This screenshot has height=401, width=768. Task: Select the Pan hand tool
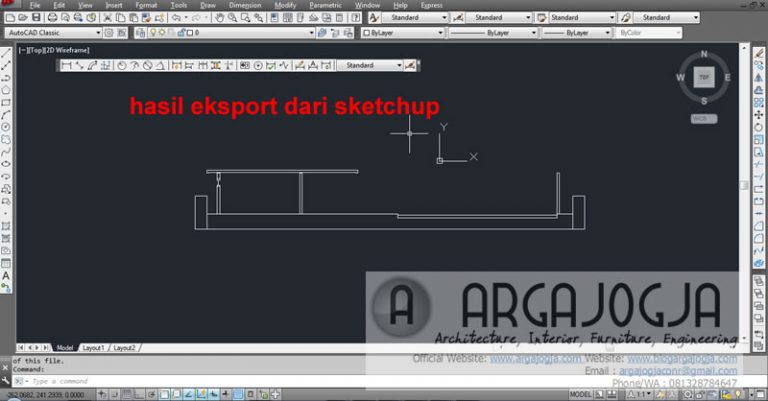pyautogui.click(x=219, y=18)
